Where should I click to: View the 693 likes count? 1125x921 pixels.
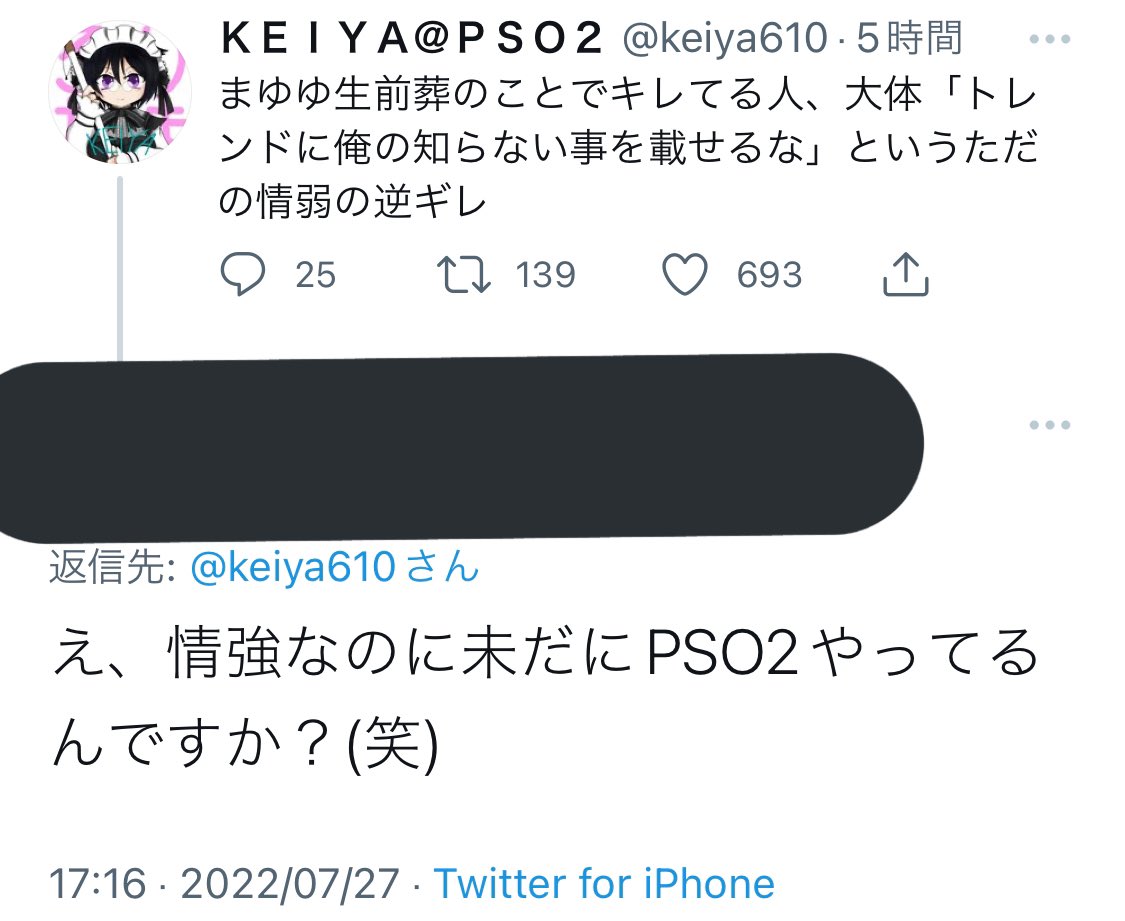(x=769, y=275)
